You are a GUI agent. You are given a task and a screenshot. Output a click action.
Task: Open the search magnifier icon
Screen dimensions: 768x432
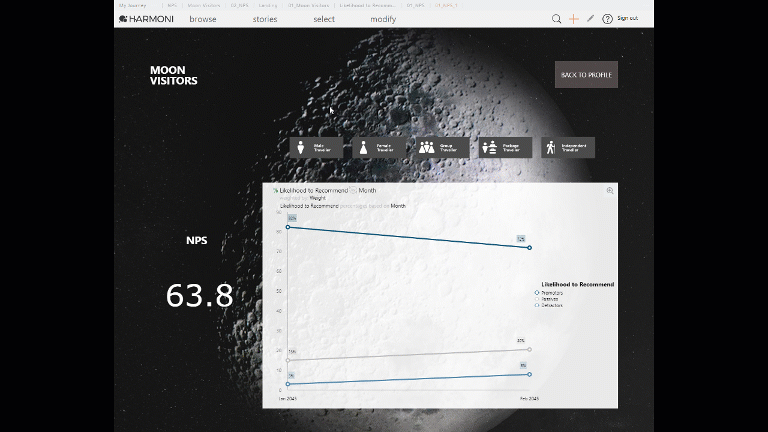click(556, 19)
